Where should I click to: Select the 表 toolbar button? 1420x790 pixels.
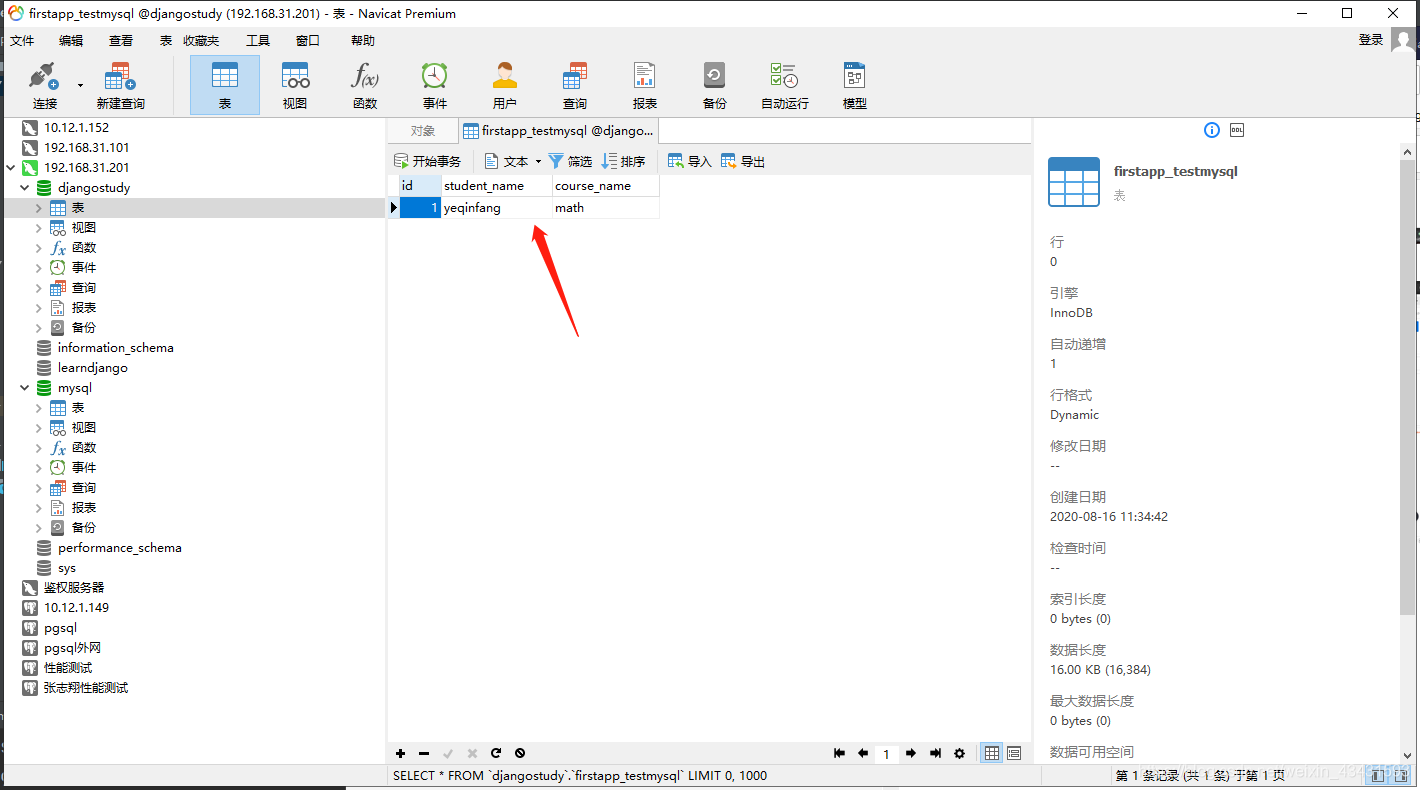tap(225, 85)
